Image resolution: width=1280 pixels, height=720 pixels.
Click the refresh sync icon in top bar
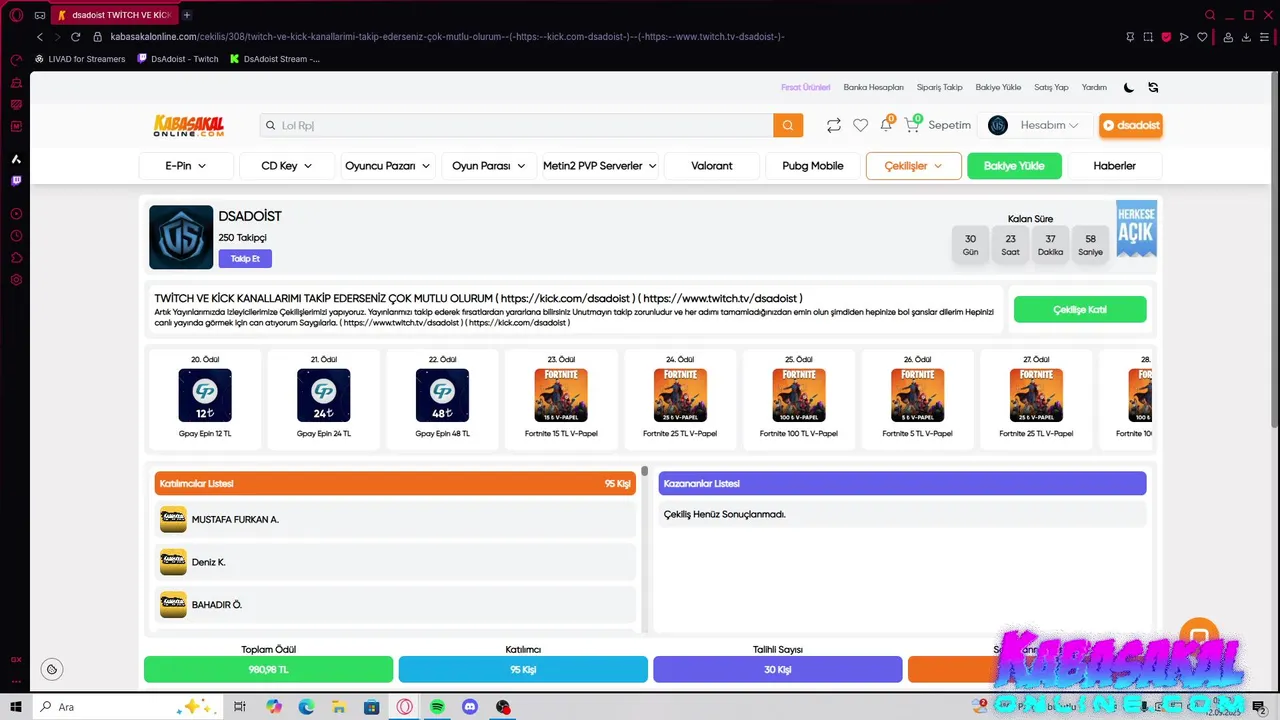pyautogui.click(x=1153, y=87)
